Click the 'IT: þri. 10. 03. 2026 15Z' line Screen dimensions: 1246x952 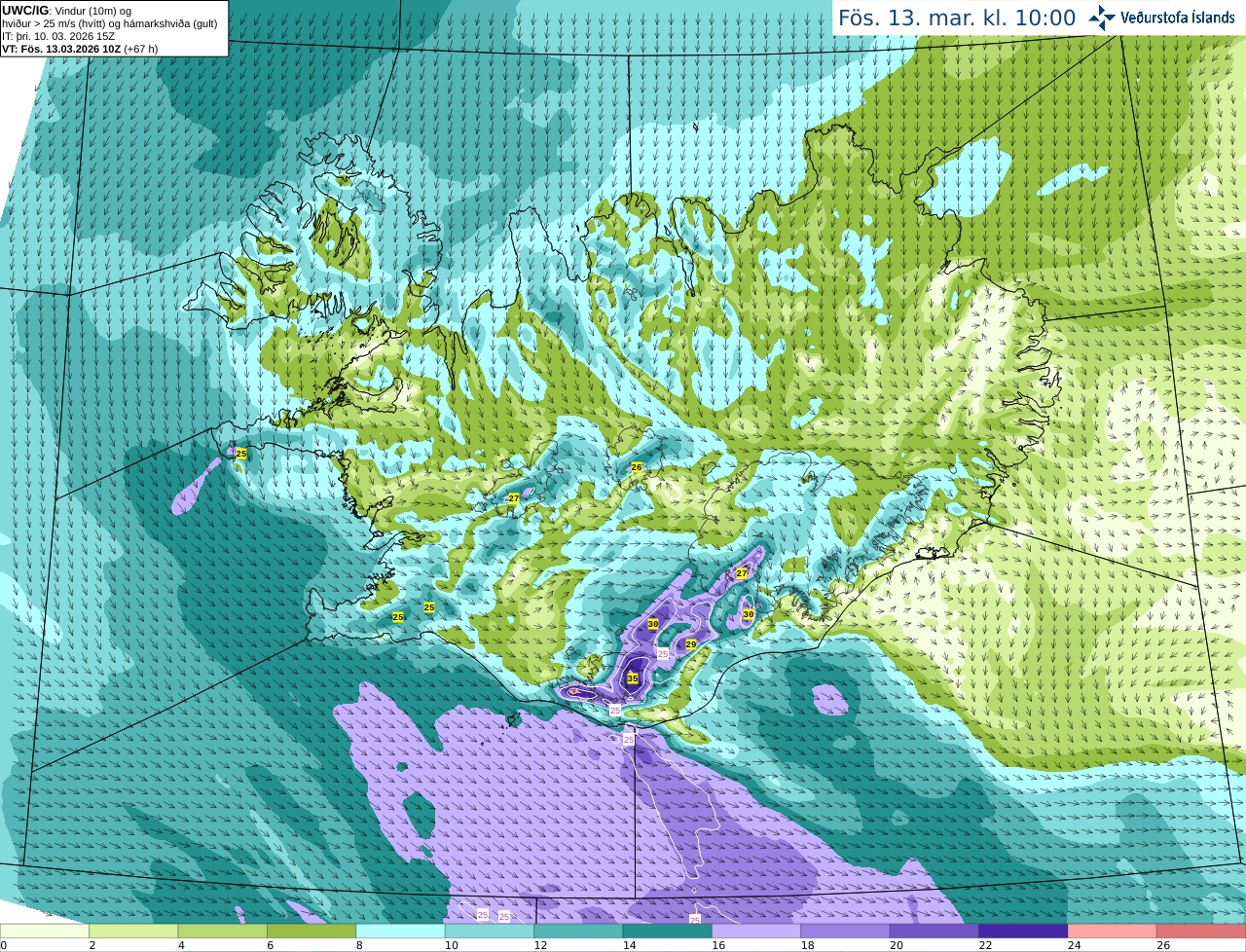point(57,36)
